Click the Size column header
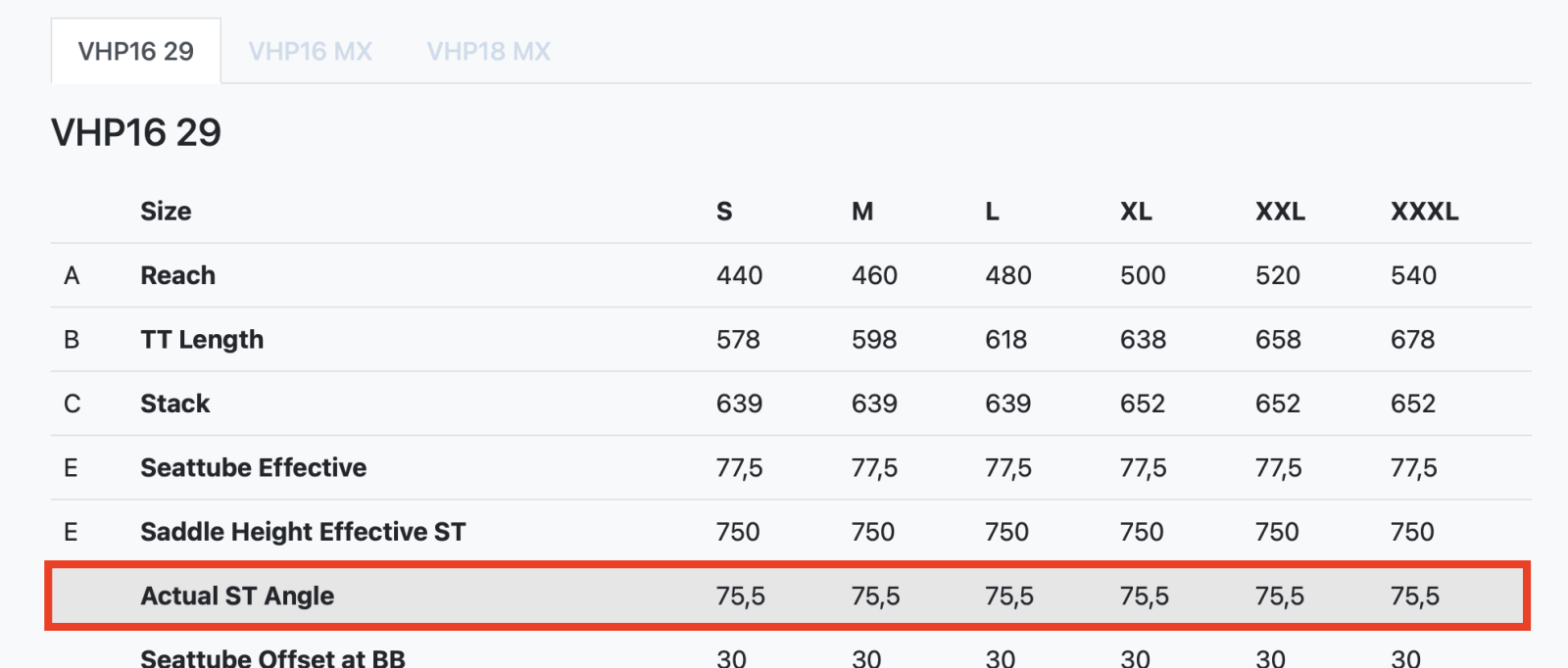The height and width of the screenshot is (668, 1568). click(166, 212)
